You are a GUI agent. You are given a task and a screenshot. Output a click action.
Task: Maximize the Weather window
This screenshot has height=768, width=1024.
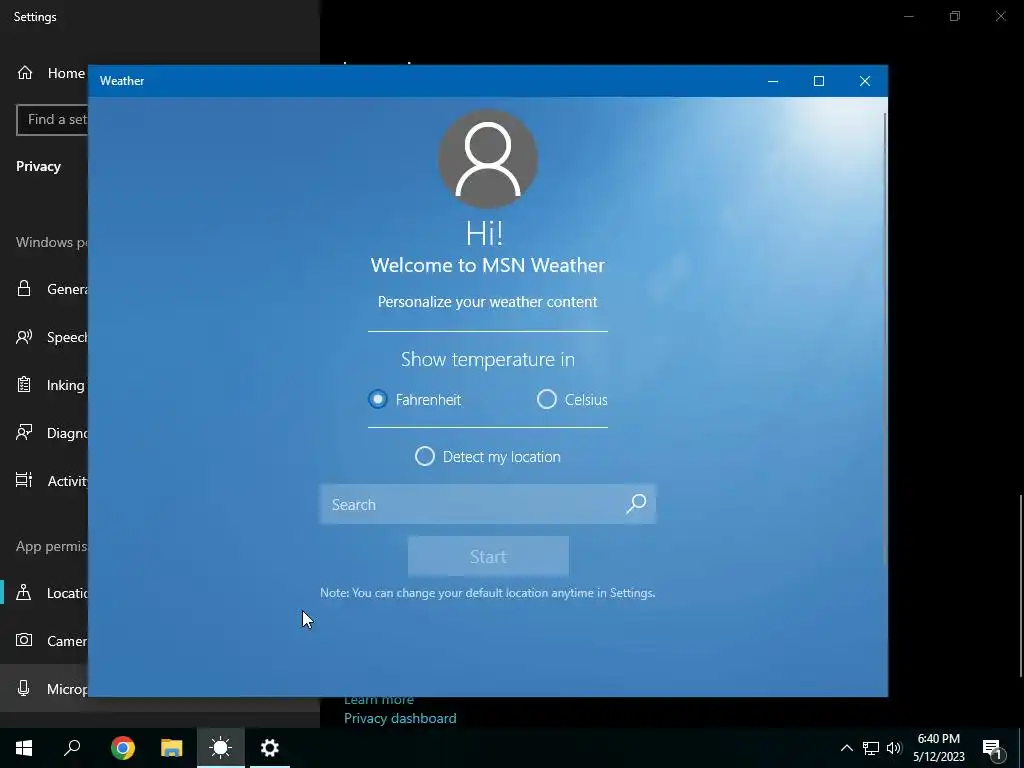[x=819, y=81]
